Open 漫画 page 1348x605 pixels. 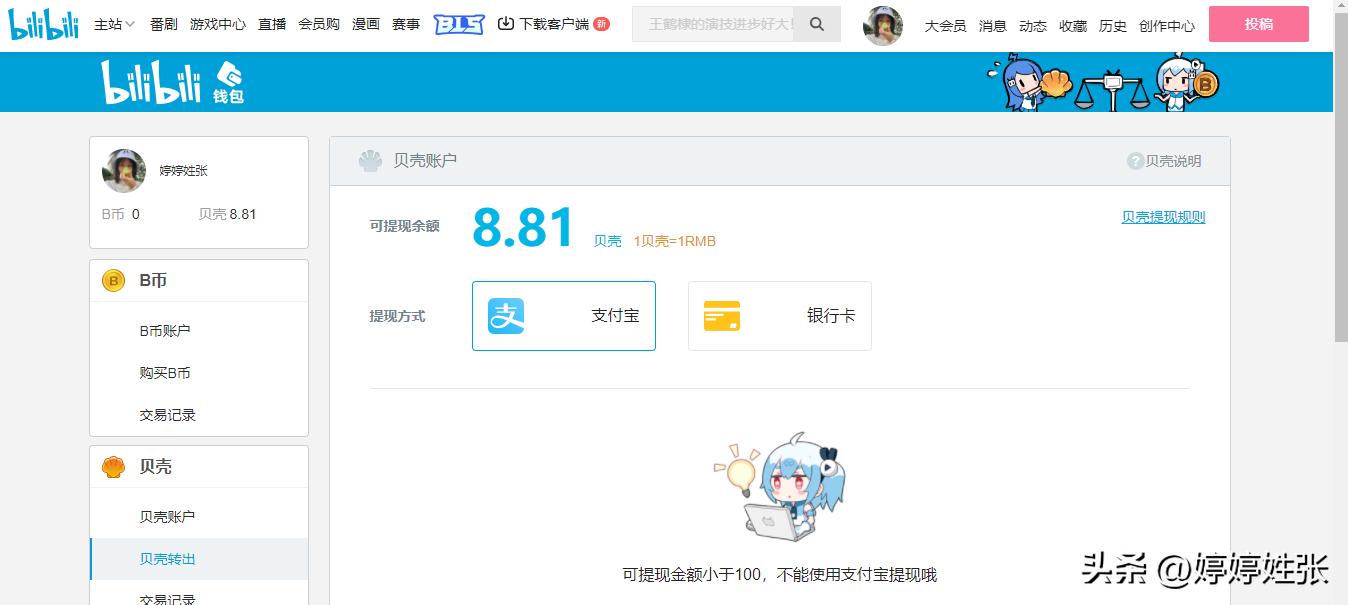pyautogui.click(x=366, y=24)
